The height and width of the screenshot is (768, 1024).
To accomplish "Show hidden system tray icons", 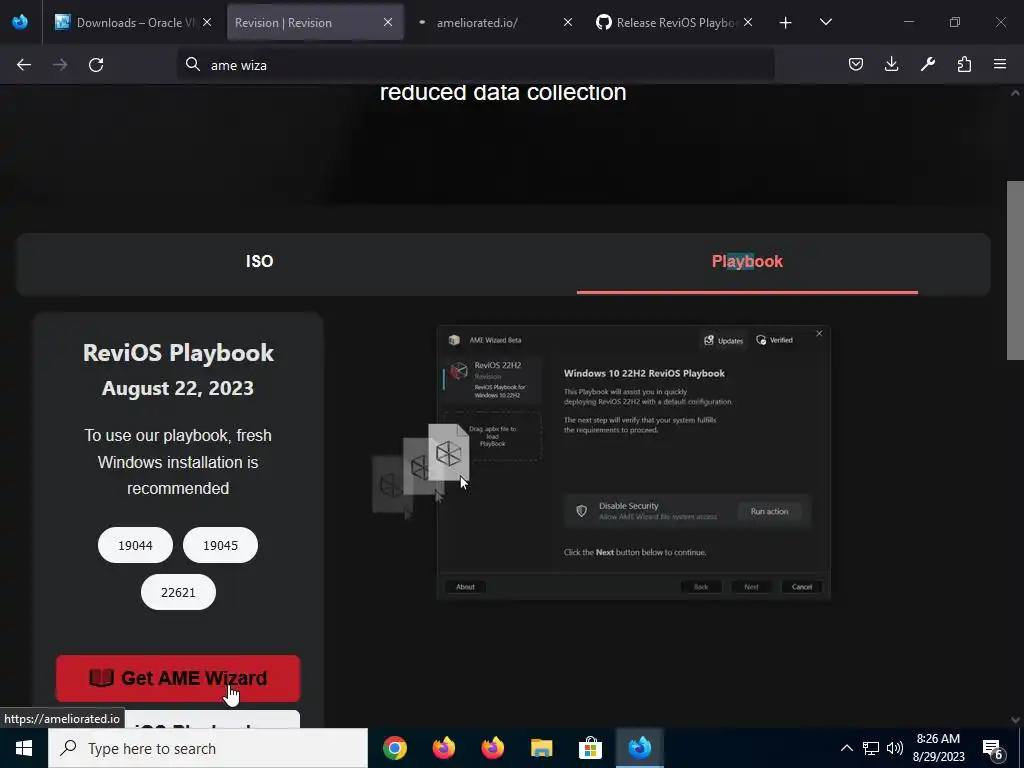I will [x=846, y=748].
